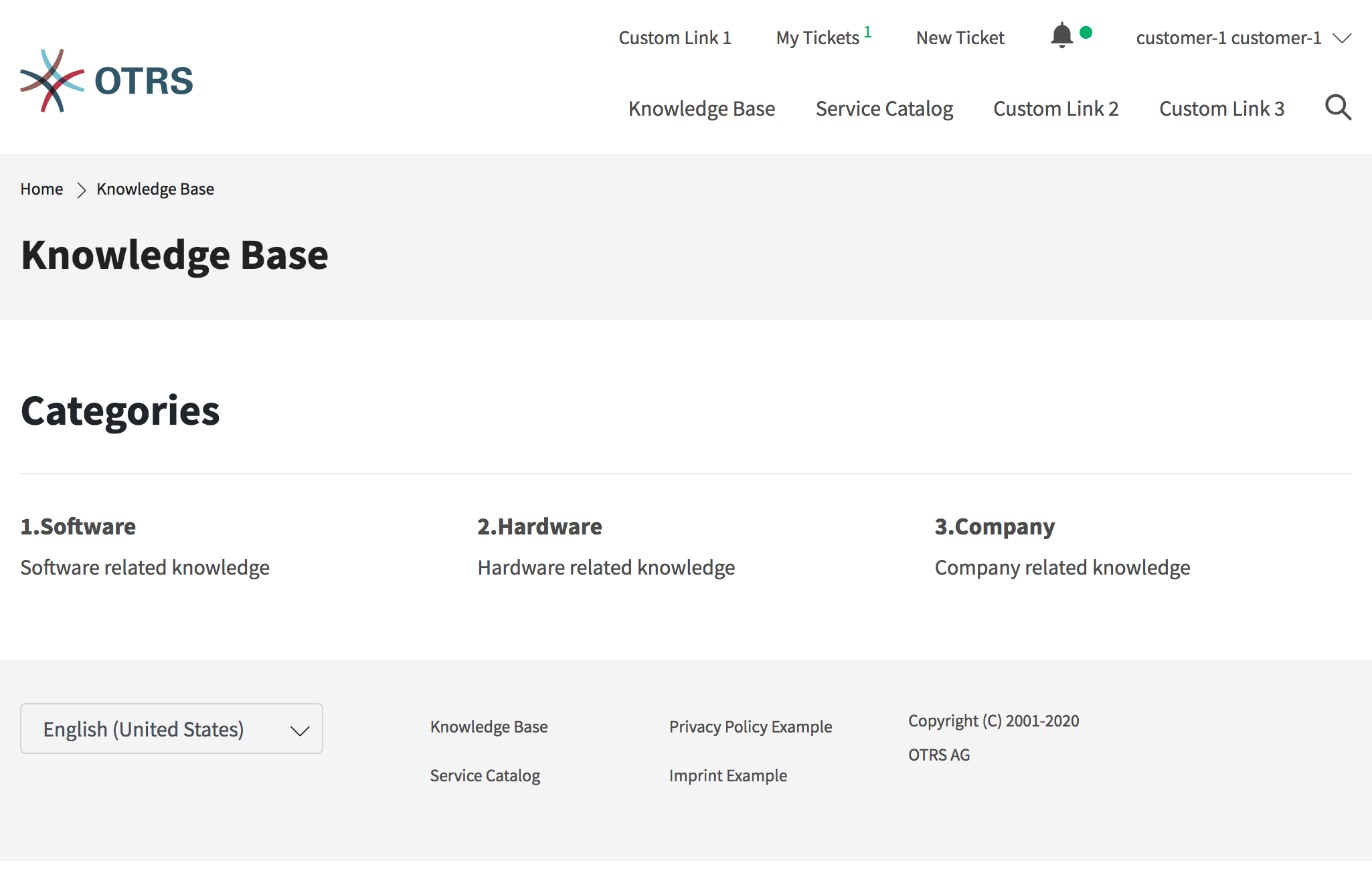
Task: Click the New Ticket icon link
Action: pyautogui.click(x=960, y=38)
